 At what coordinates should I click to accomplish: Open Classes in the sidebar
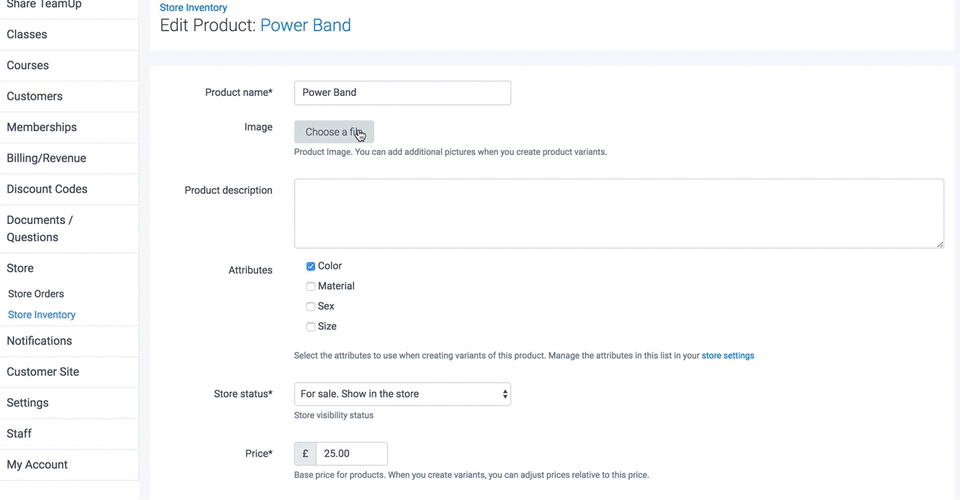click(27, 34)
